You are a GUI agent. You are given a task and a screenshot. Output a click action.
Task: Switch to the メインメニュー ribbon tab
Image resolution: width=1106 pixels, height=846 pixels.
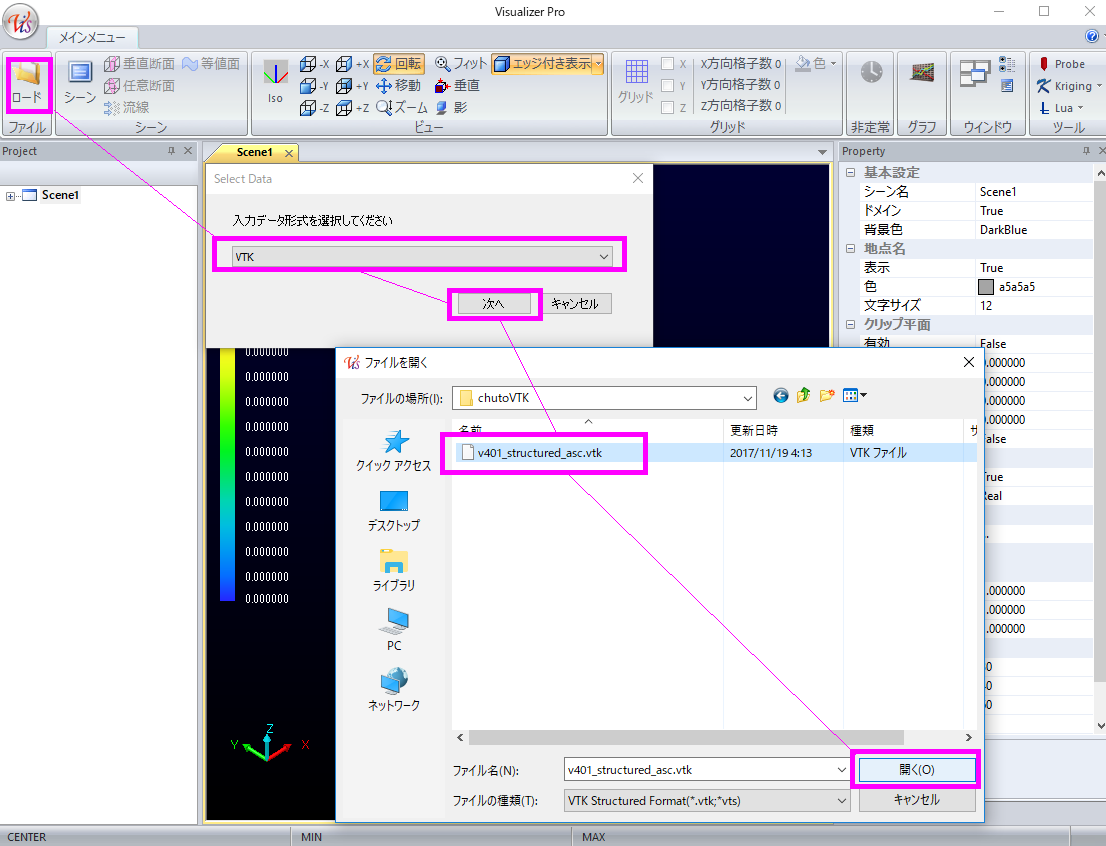click(91, 38)
